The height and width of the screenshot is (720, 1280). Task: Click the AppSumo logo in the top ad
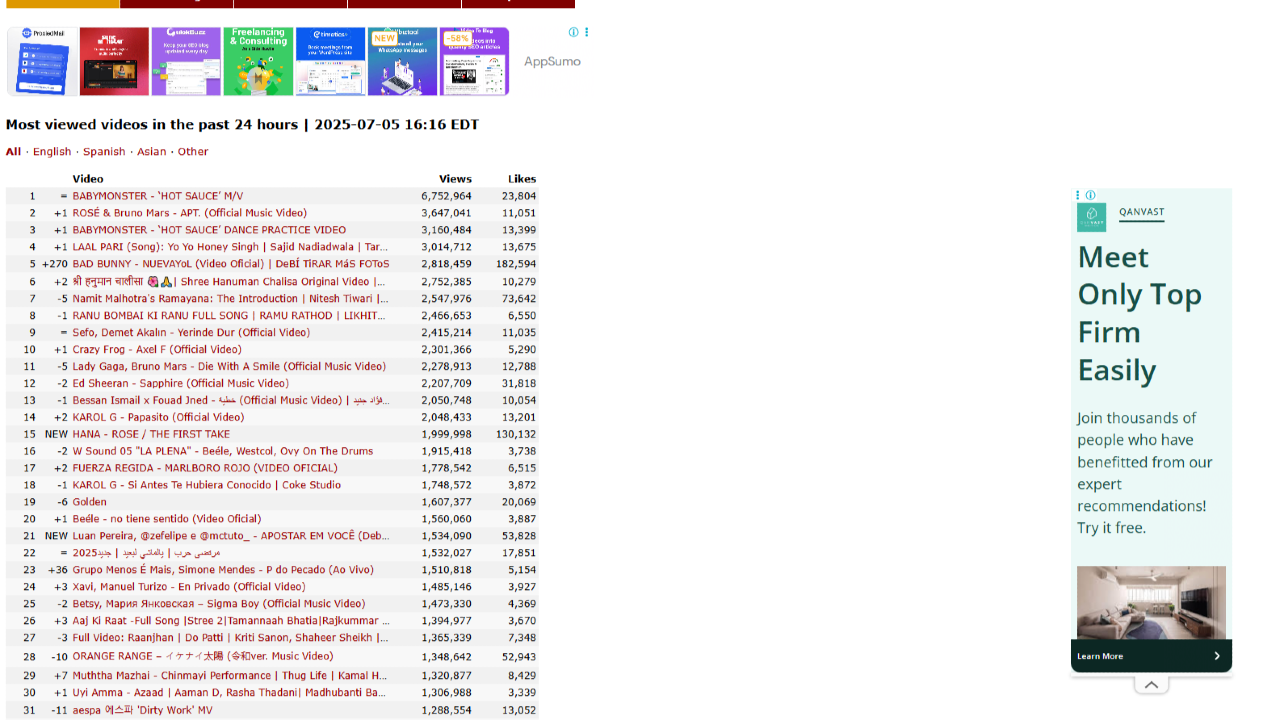click(x=552, y=62)
